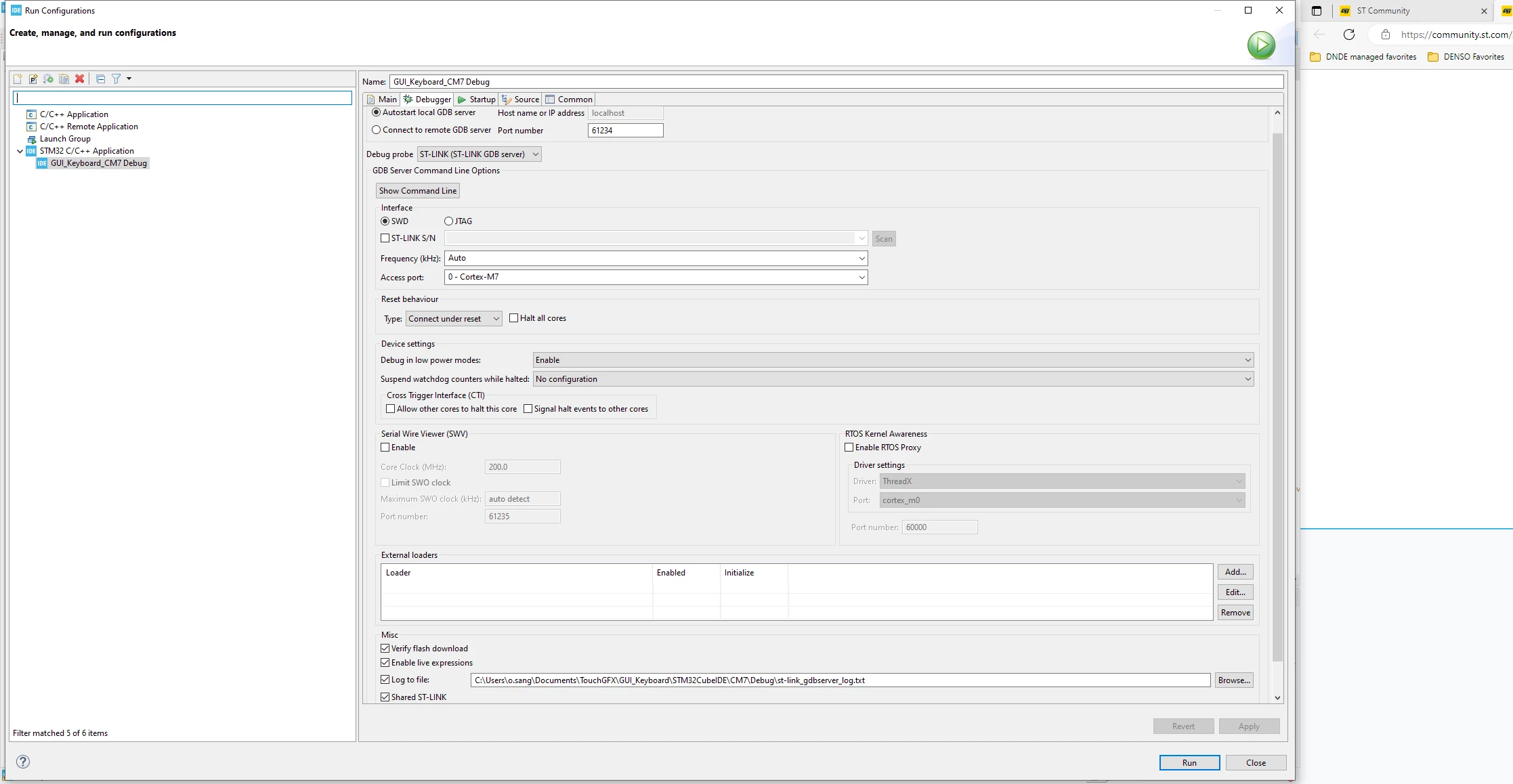1513x784 pixels.
Task: Switch to the Main tab
Action: pos(381,100)
